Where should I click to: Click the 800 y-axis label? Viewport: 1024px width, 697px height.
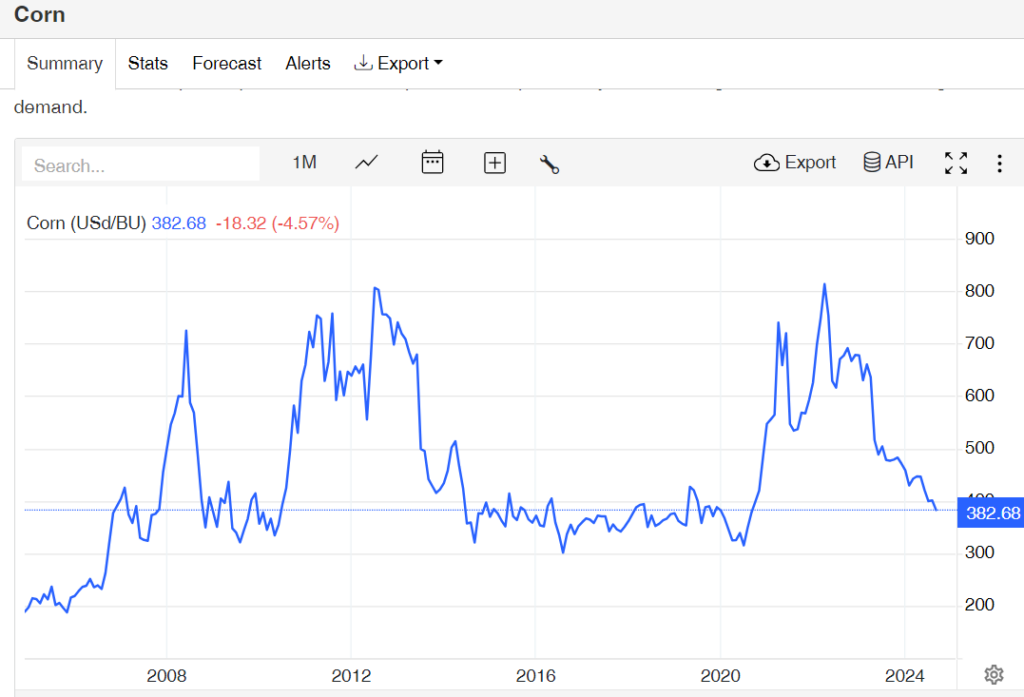click(x=980, y=291)
